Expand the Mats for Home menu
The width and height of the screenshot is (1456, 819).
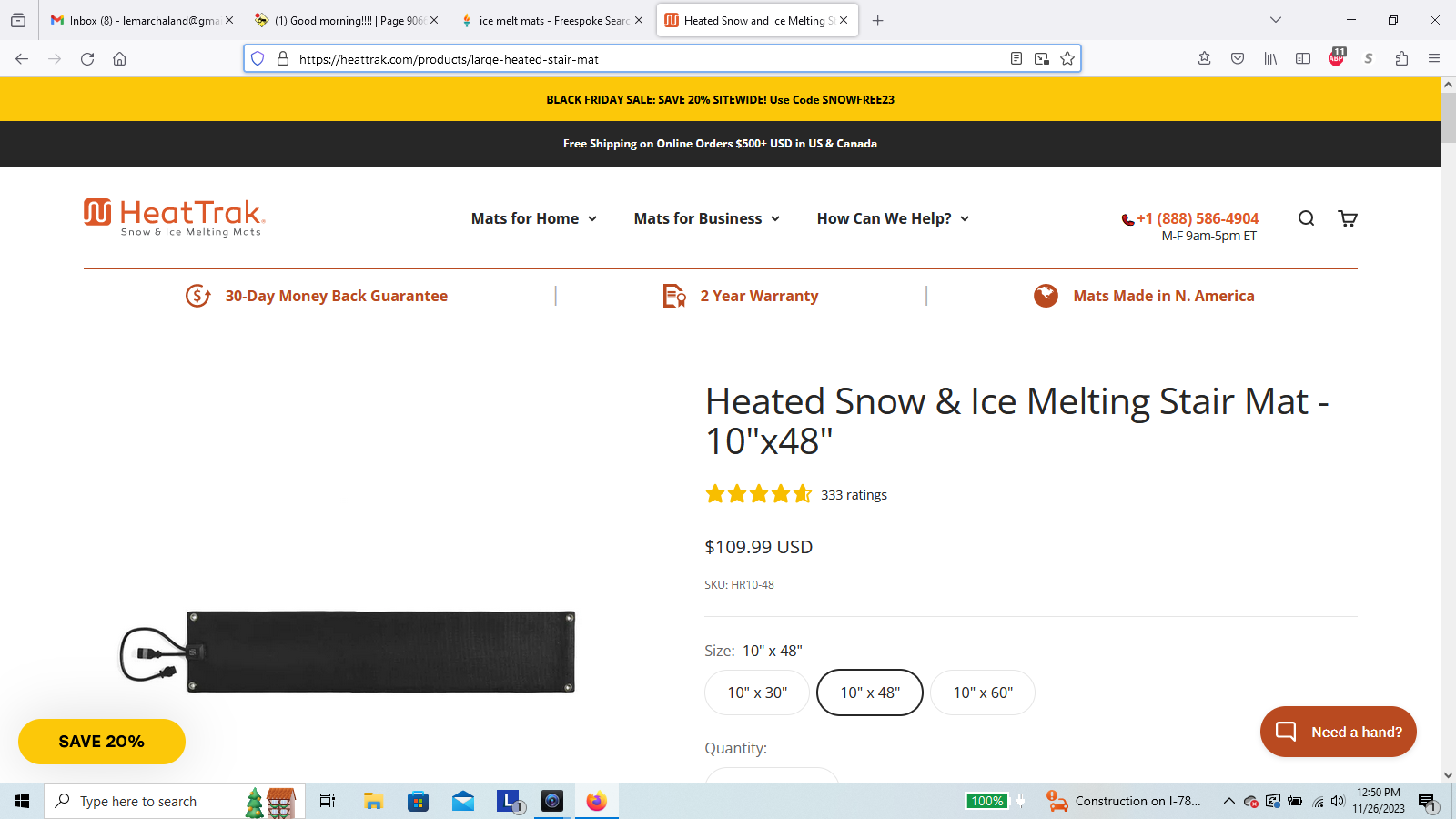(x=534, y=218)
